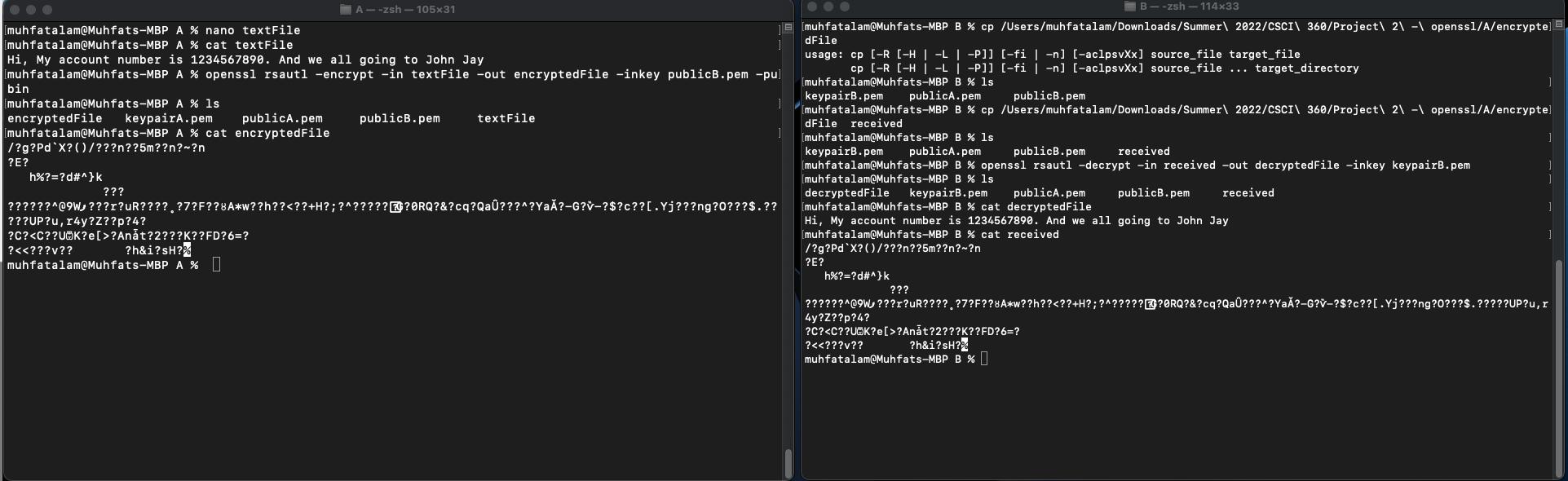Click the 'B — -zsh — 114×33' title text
The width and height of the screenshot is (1568, 481).
(x=1190, y=7)
